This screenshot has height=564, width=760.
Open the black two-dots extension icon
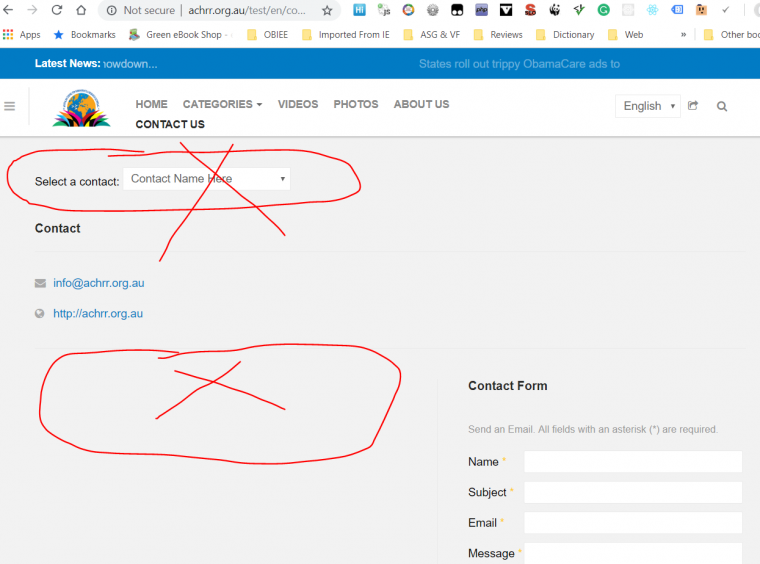click(457, 10)
